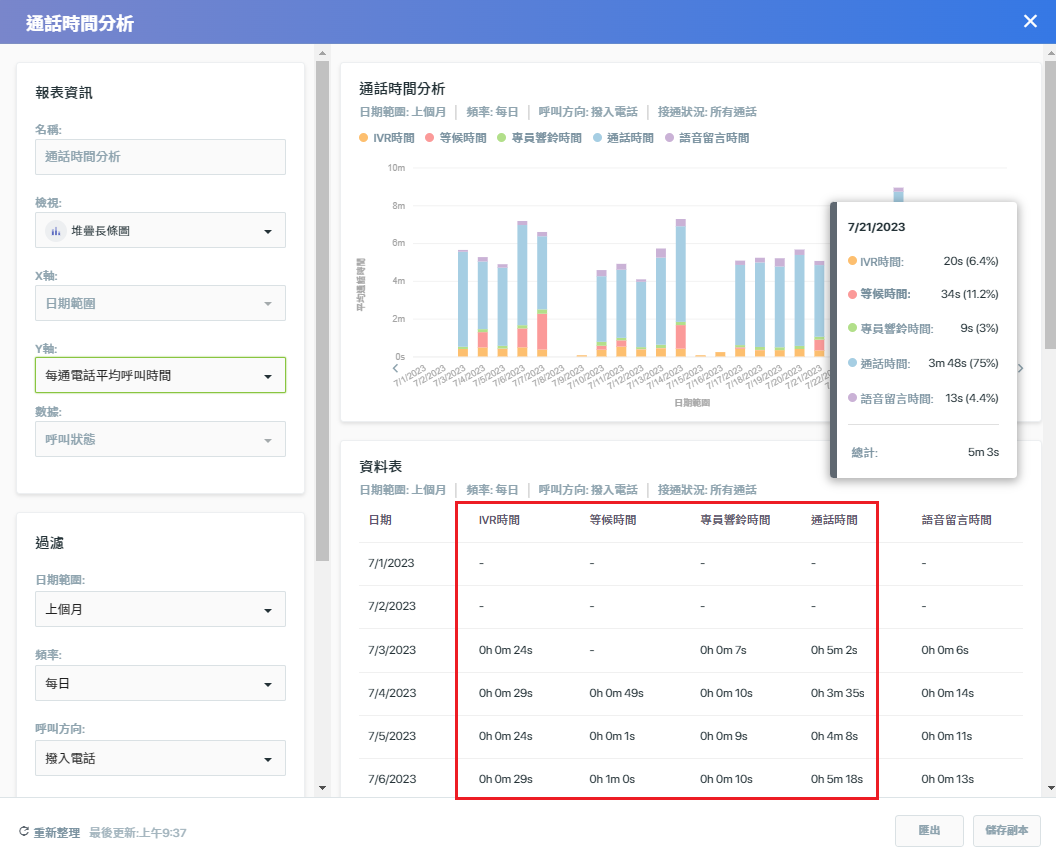The width and height of the screenshot is (1056, 864).
Task: Click the right panel vertical scrollbar thumb
Action: tap(1050, 204)
